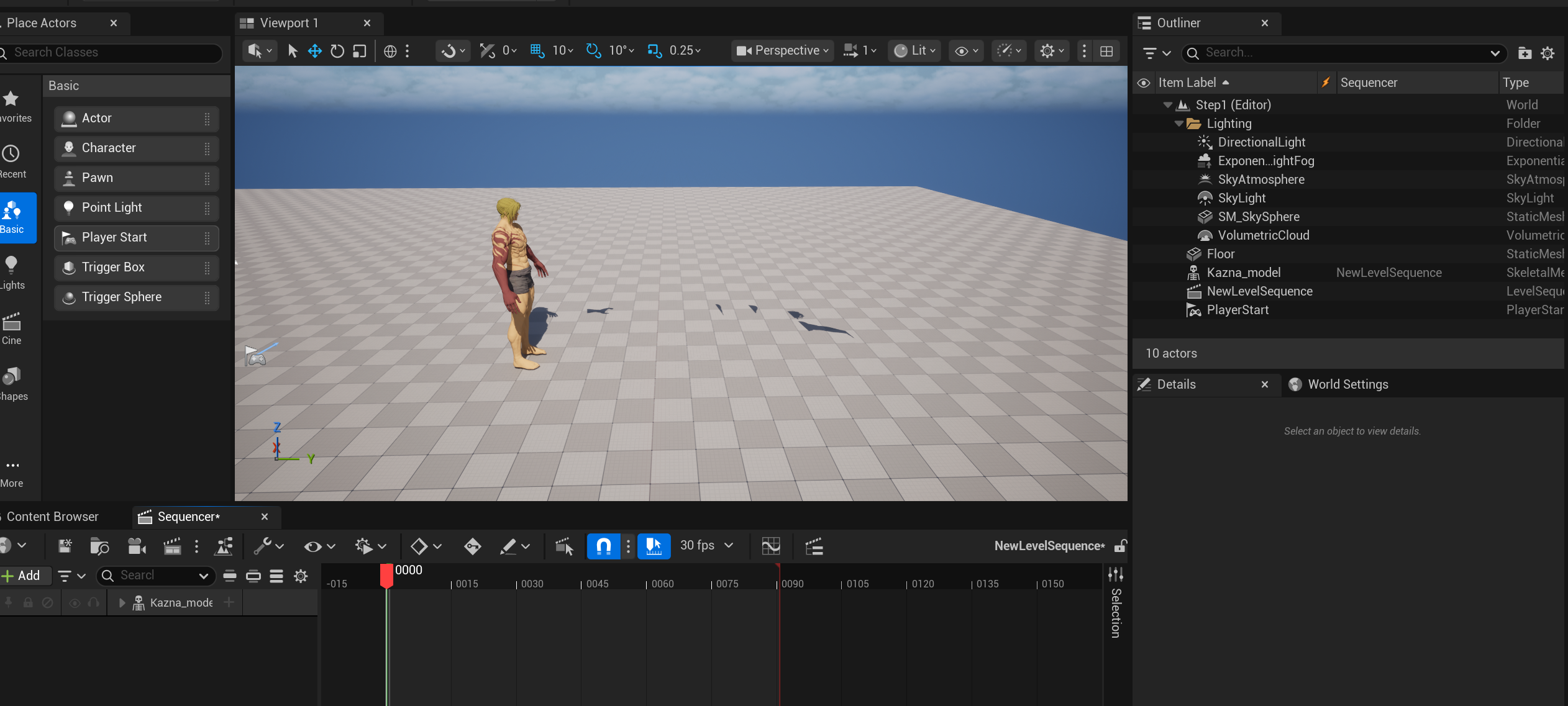
Task: Open the 30 fps frame rate dropdown
Action: coord(706,546)
